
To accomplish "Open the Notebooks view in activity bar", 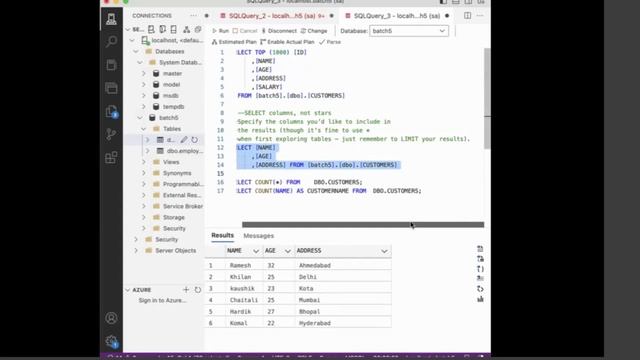I will point(111,65).
